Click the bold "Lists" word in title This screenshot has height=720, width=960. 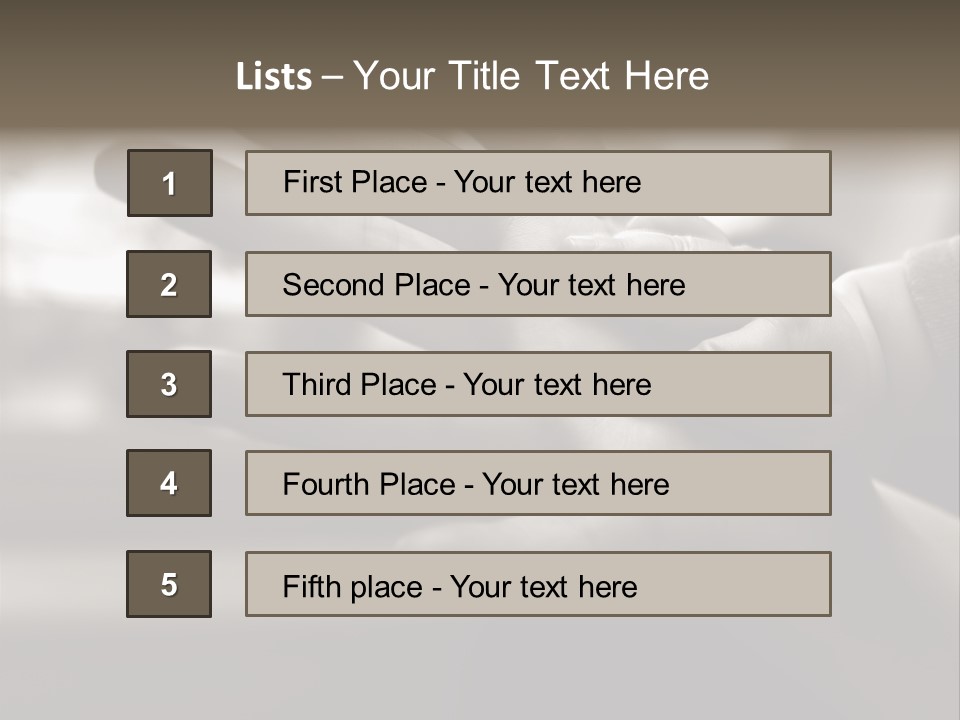pyautogui.click(x=273, y=77)
